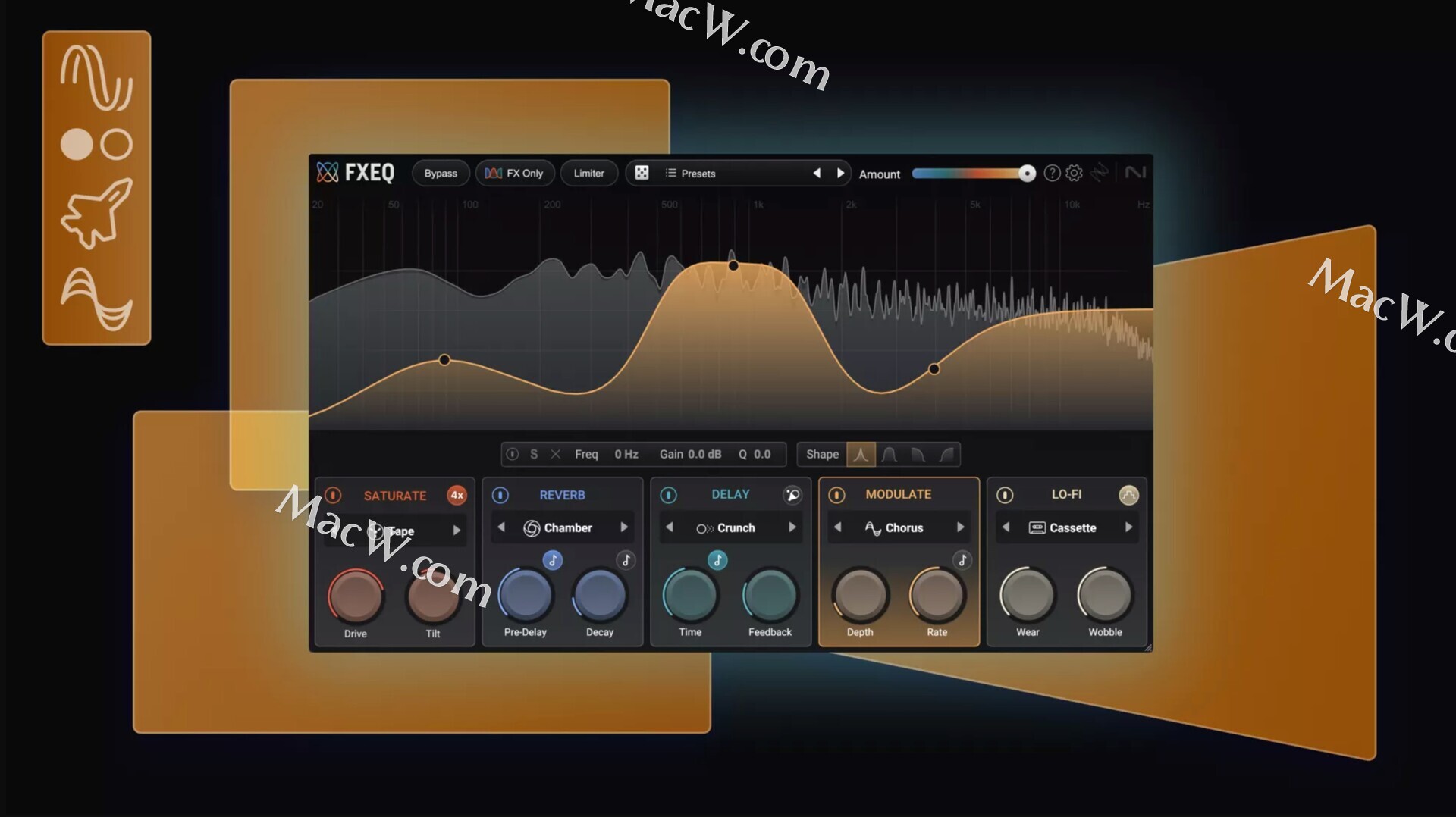Previous modulation type arrow before Chorus
This screenshot has height=817, width=1456.
coord(838,527)
